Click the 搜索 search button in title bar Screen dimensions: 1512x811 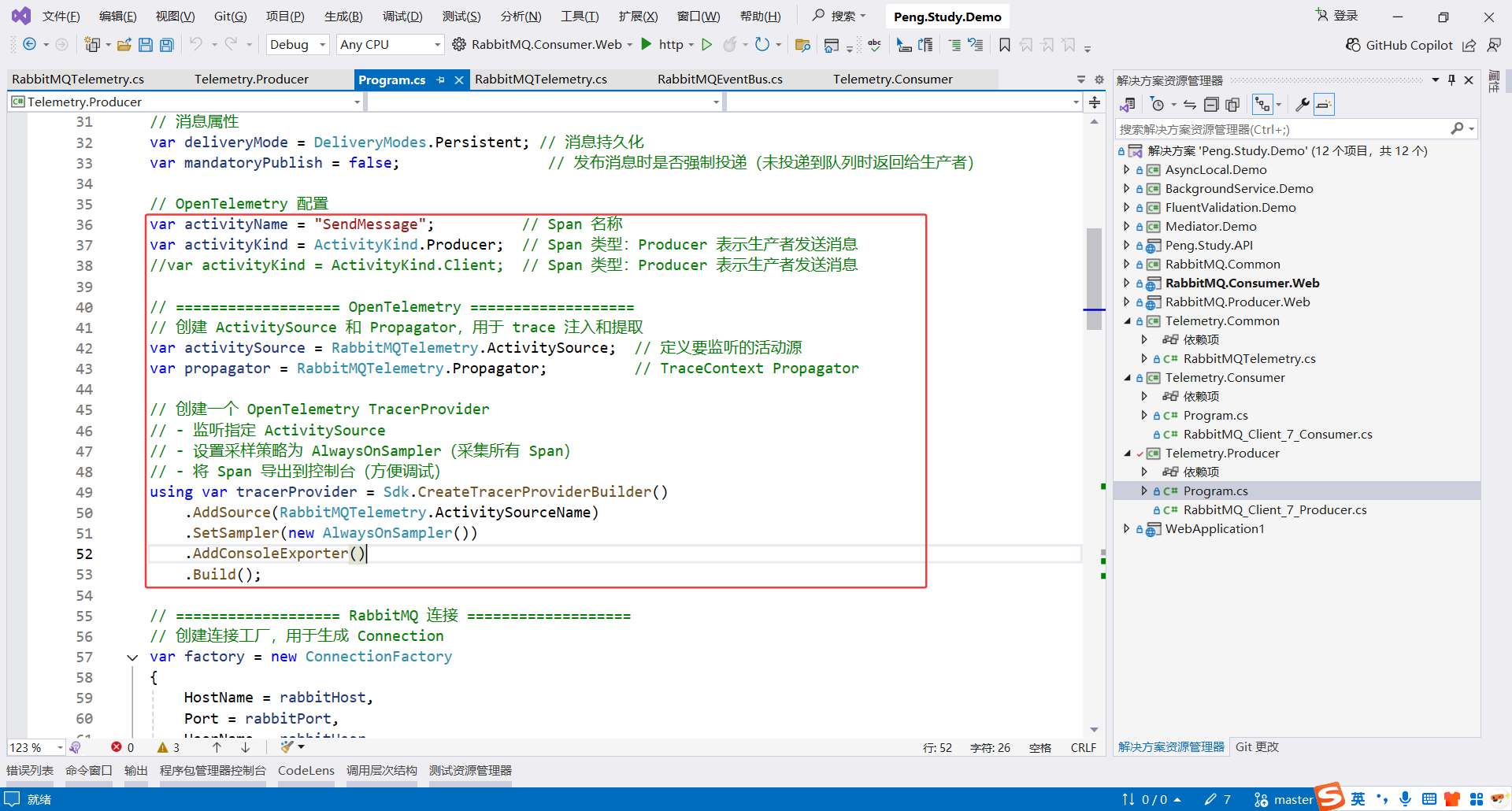(839, 16)
